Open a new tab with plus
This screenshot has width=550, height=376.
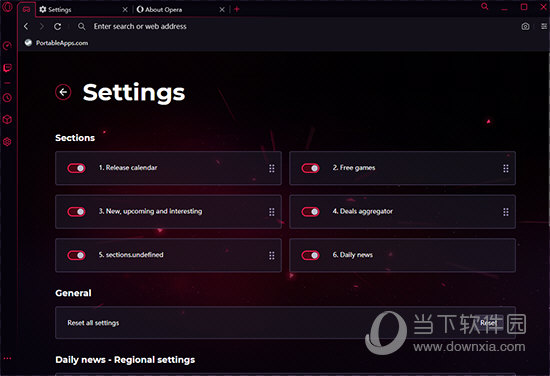coord(237,9)
